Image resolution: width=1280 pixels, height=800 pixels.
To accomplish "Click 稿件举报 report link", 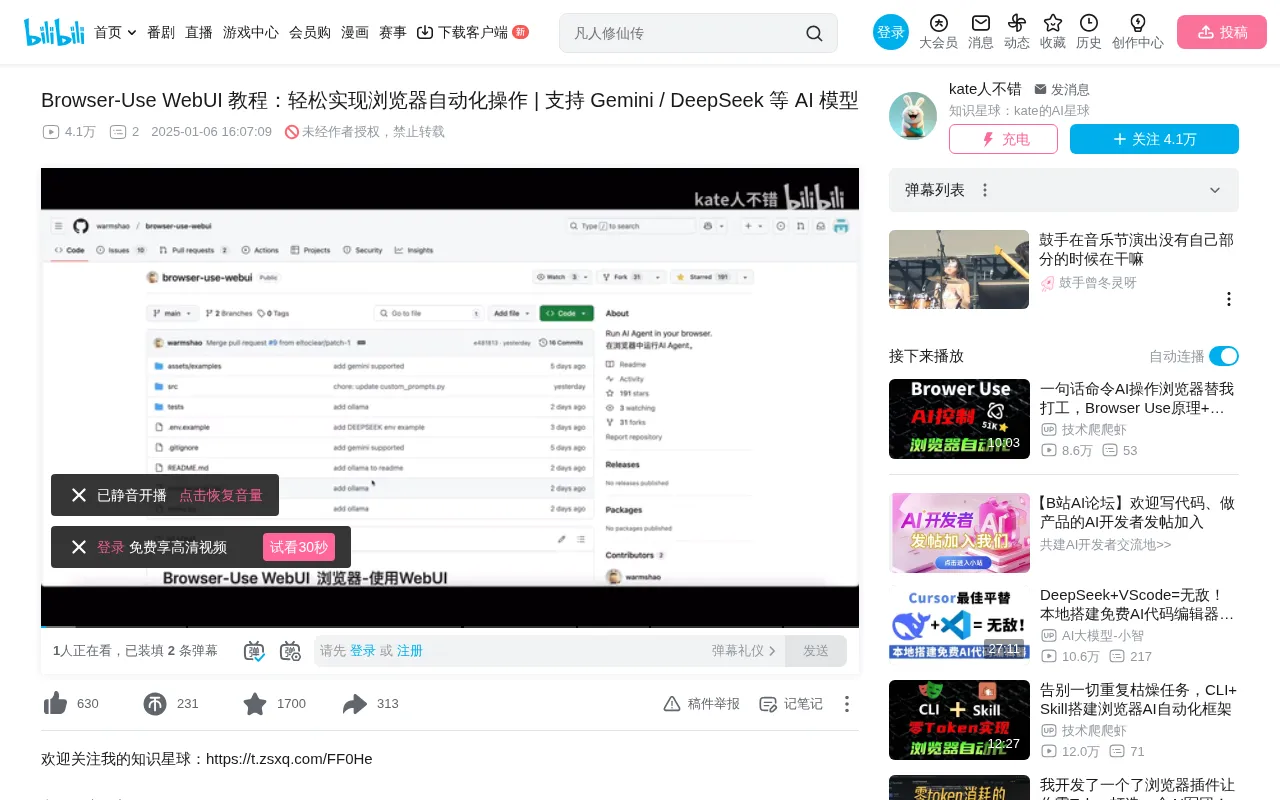I will click(702, 704).
